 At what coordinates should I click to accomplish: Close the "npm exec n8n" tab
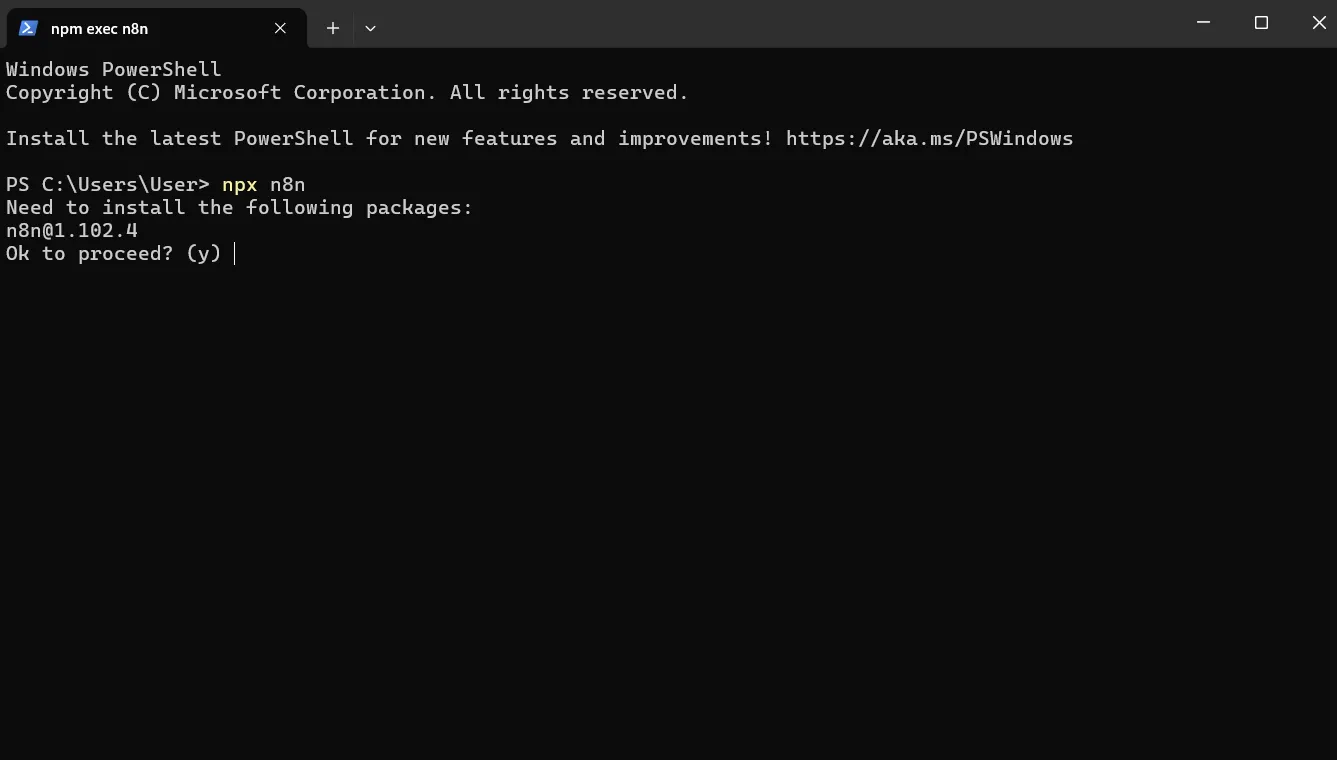pyautogui.click(x=280, y=28)
